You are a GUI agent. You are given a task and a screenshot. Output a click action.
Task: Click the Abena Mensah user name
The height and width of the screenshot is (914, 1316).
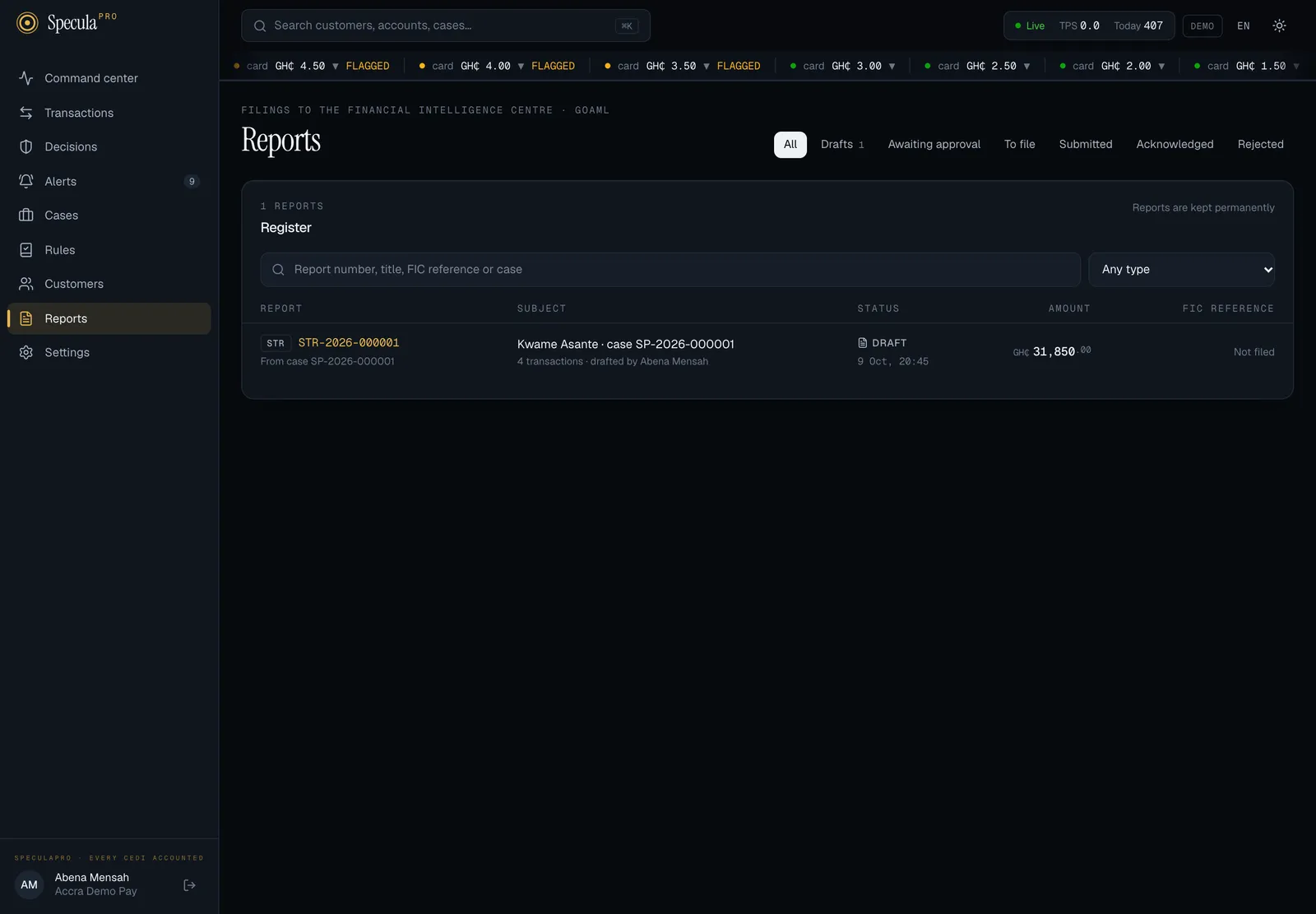92,878
